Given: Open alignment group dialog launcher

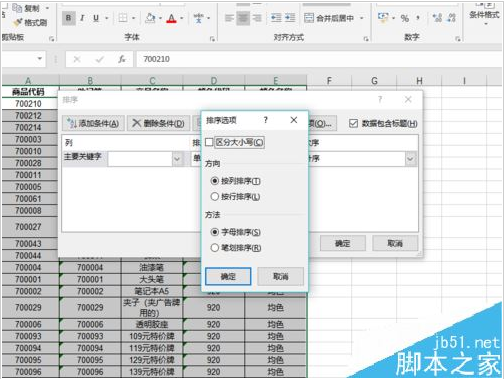Looking at the screenshot, I should tap(366, 39).
